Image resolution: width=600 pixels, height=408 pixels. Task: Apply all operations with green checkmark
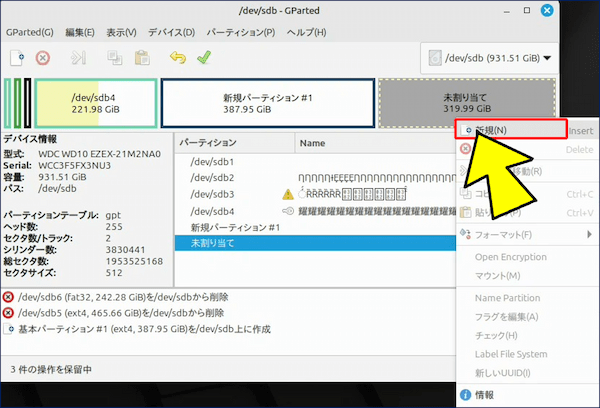click(204, 58)
